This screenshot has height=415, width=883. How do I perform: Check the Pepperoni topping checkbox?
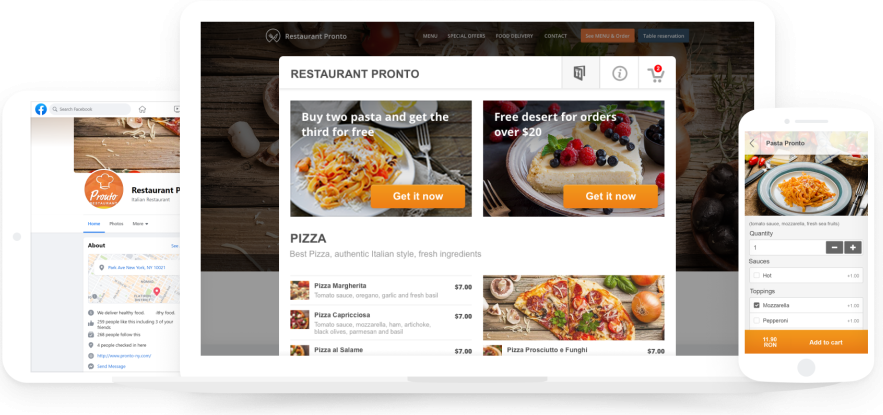(x=756, y=320)
